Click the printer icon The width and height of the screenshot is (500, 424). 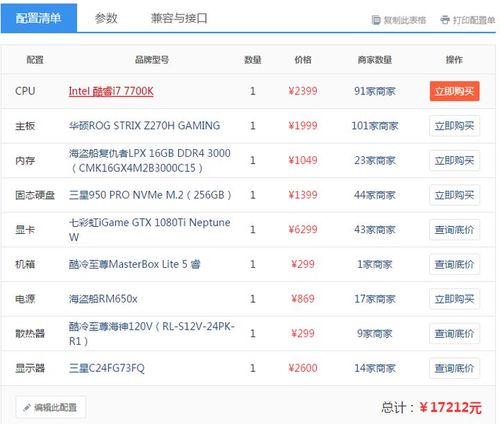click(x=445, y=20)
